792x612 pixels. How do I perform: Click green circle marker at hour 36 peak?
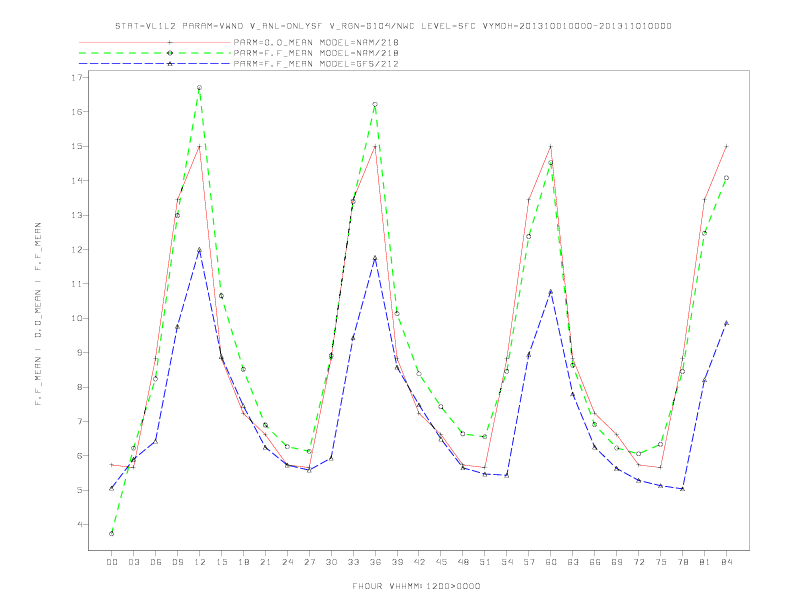(x=375, y=105)
